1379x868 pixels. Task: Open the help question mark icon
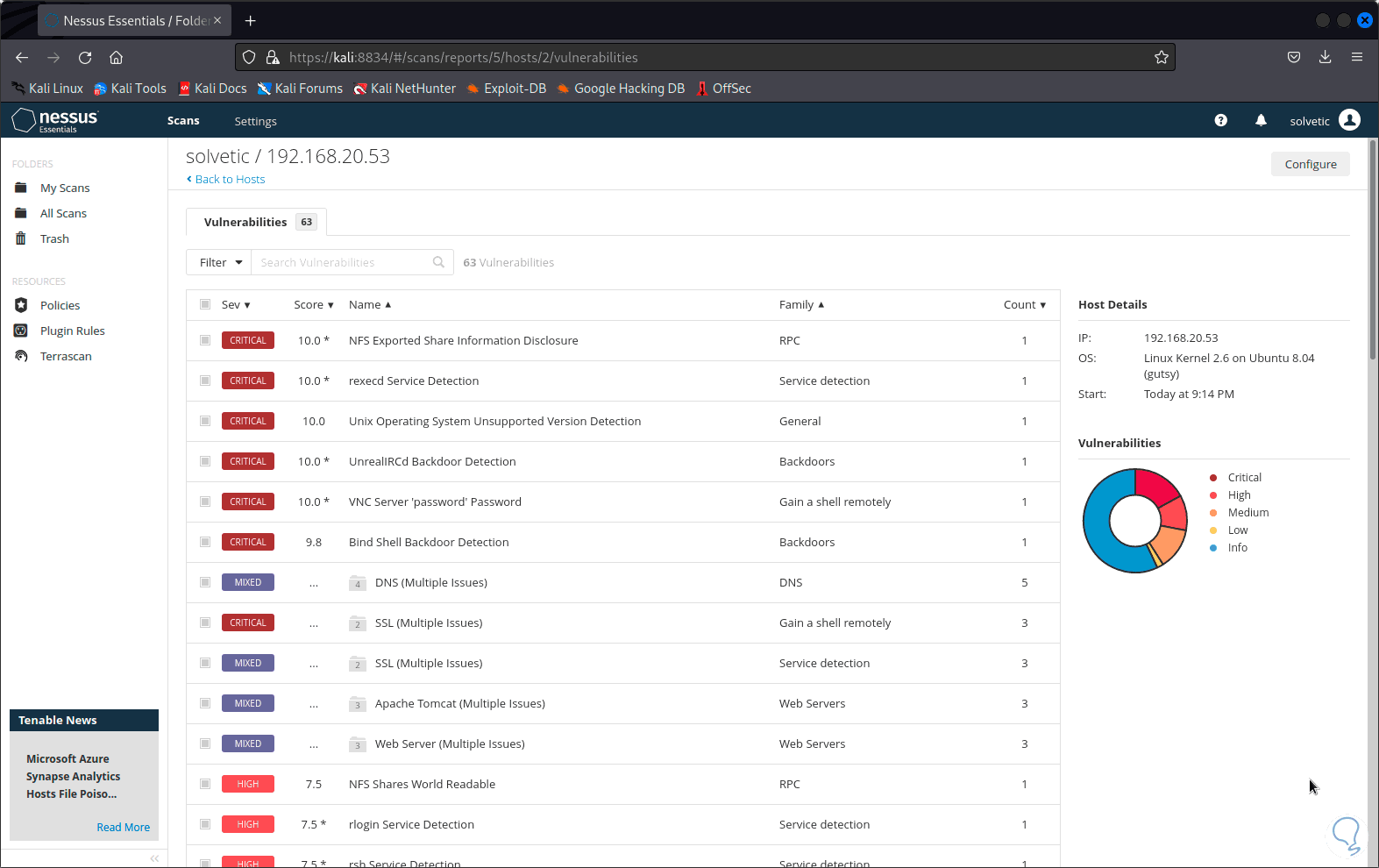[1220, 120]
